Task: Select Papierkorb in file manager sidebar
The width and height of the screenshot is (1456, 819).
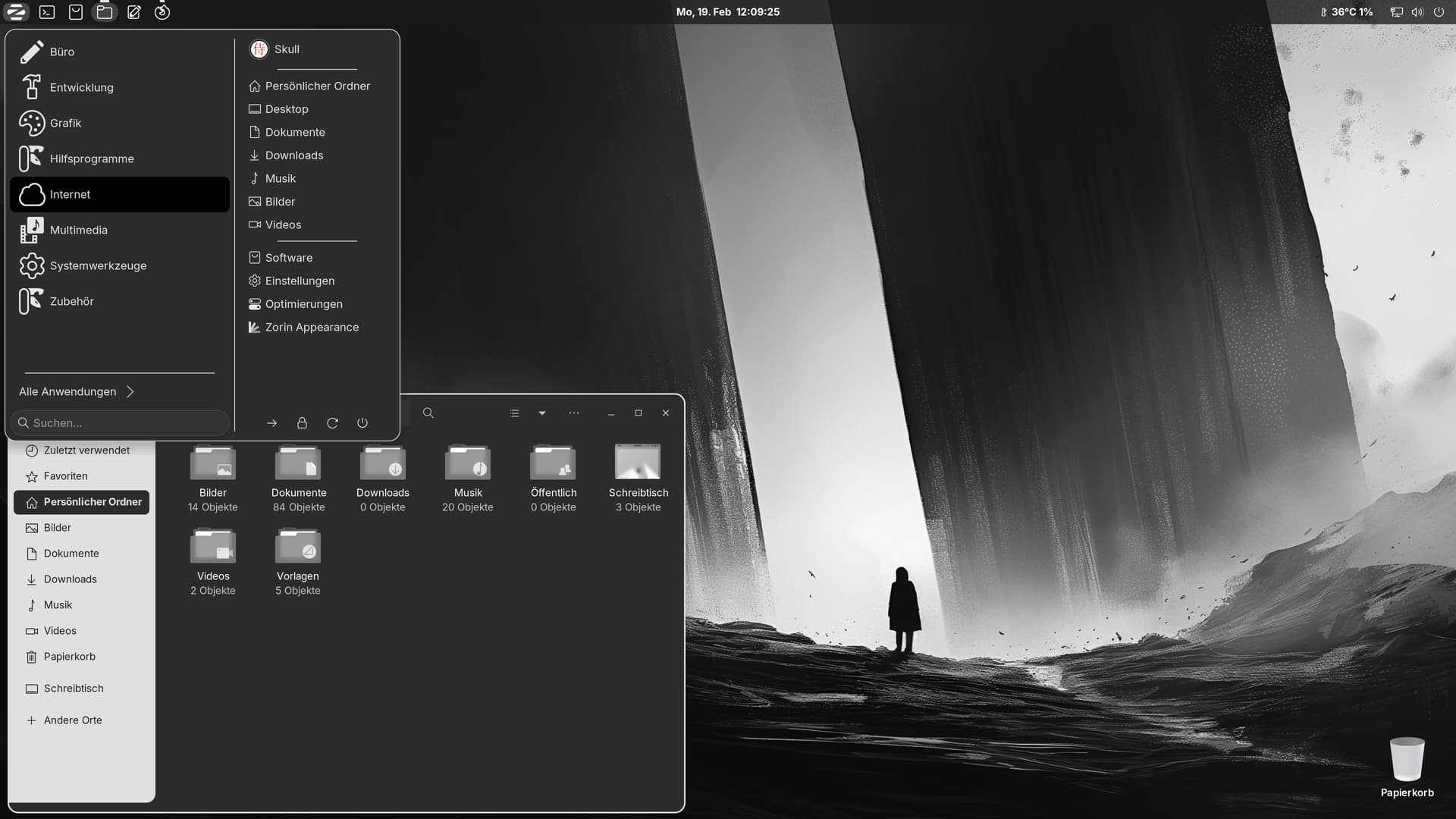Action: coord(70,657)
